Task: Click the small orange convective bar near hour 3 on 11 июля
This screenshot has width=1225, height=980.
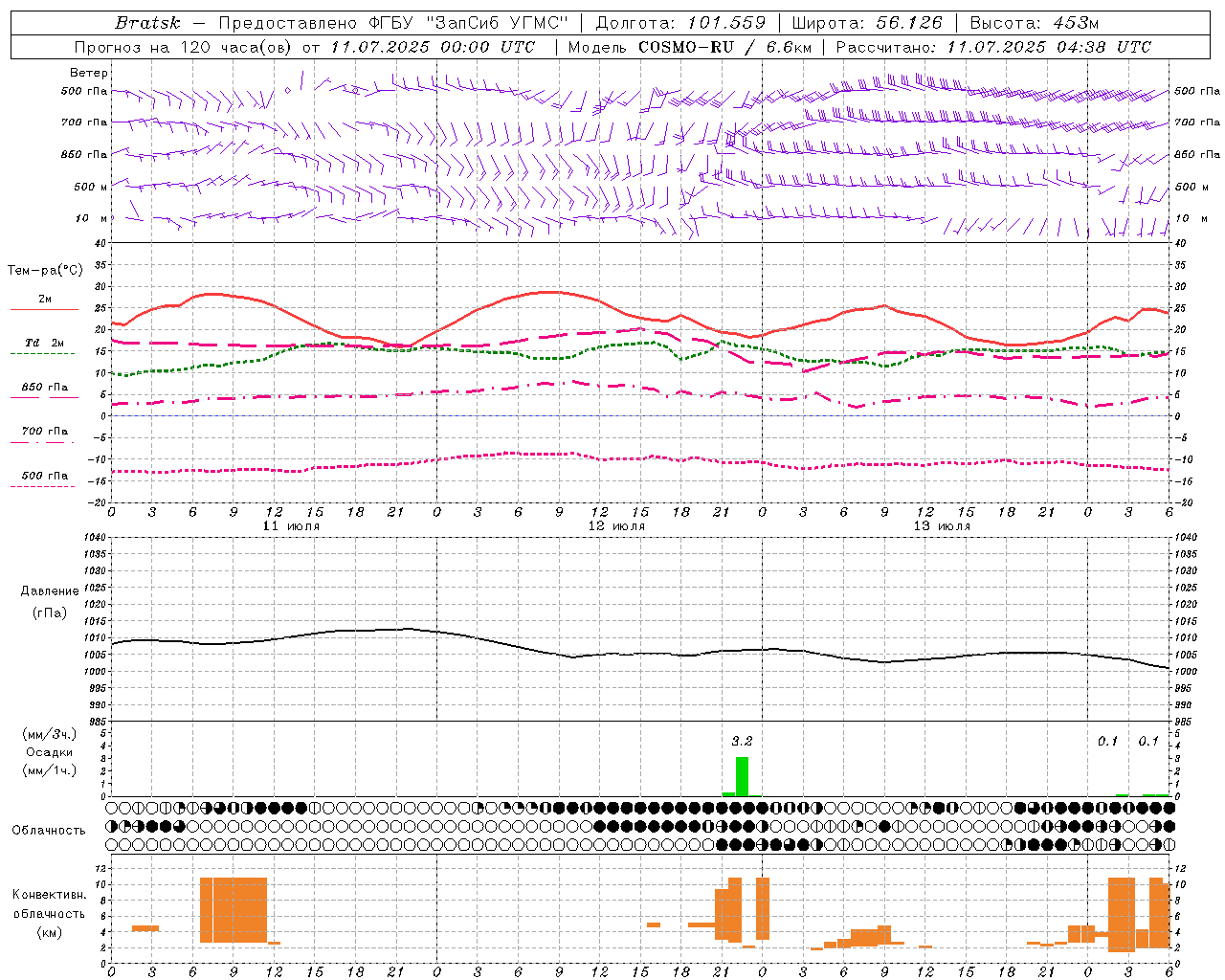Action: coord(145,928)
